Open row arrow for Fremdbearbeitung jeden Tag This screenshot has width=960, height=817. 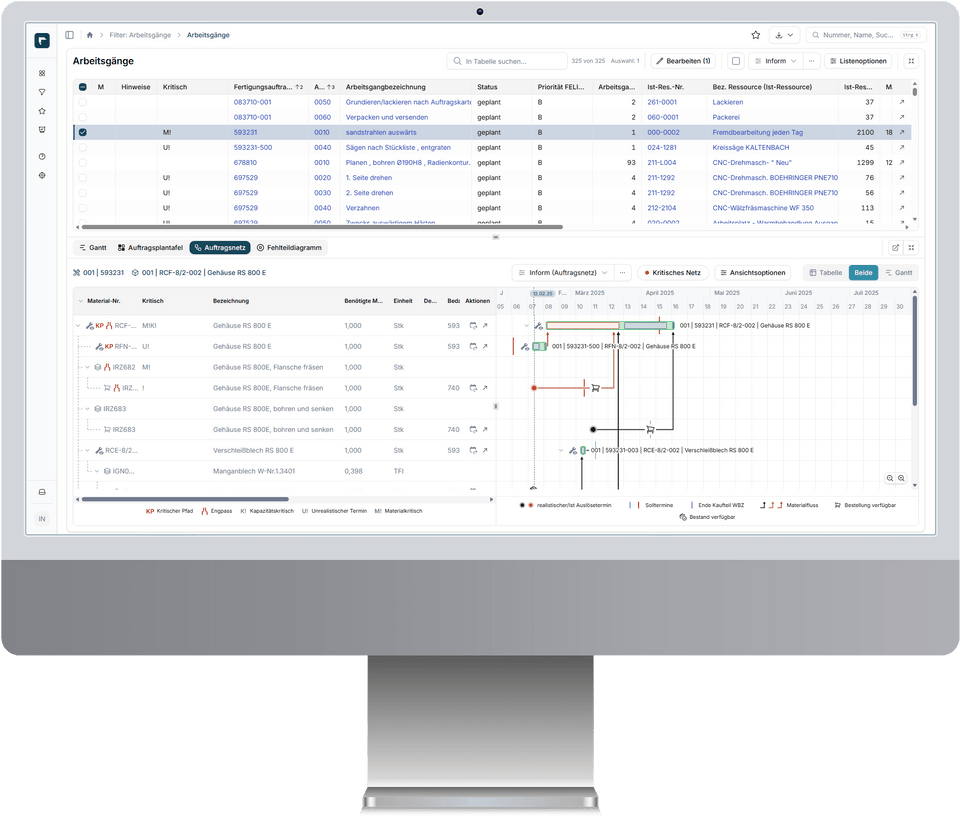coord(902,132)
